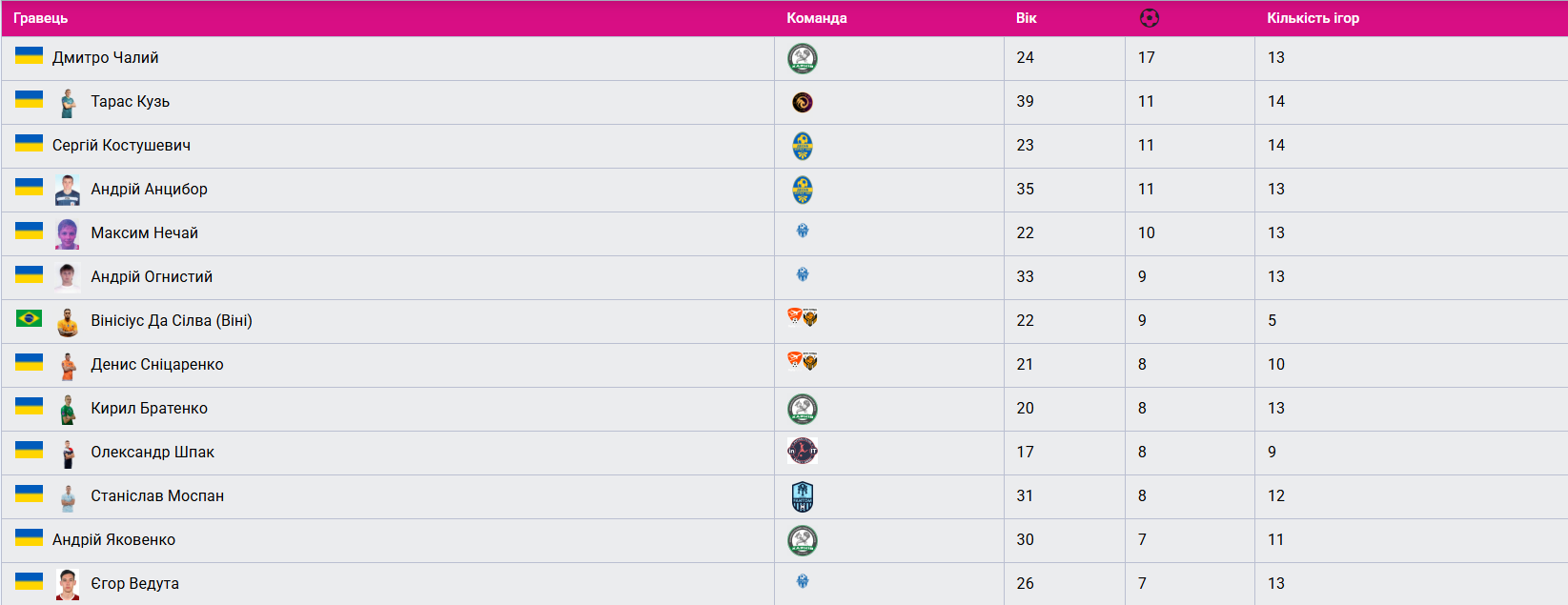Screen dimensions: 1568x605
Task: Click team badge next to Тарас Кузь
Action: tap(803, 102)
